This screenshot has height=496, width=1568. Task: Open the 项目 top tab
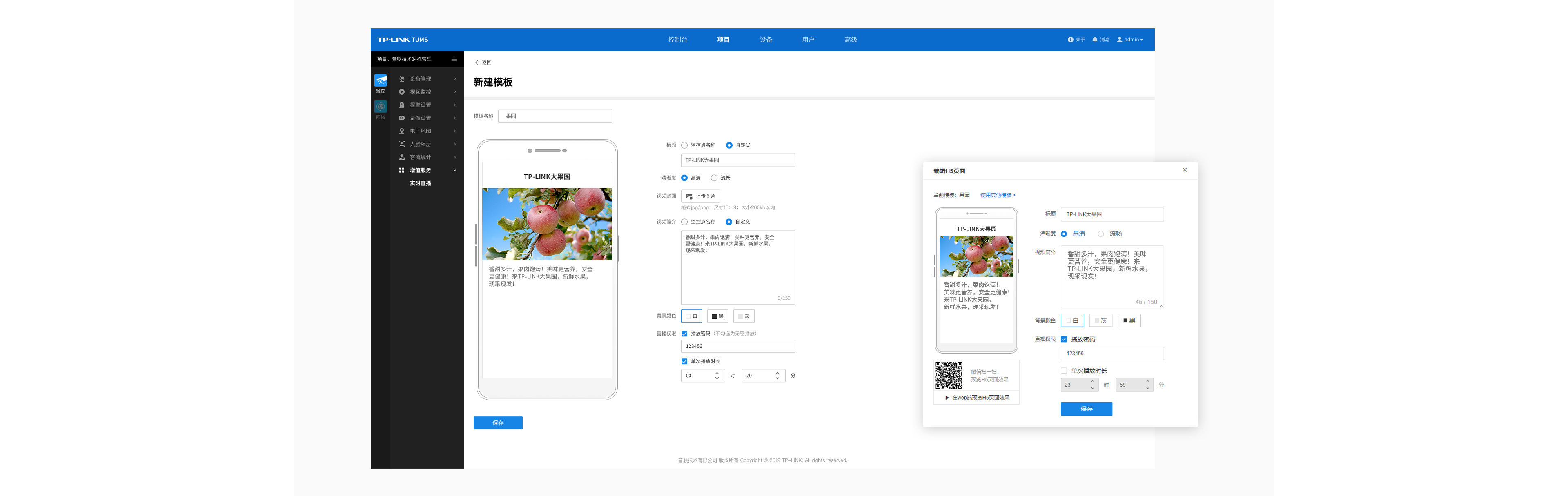coord(723,40)
